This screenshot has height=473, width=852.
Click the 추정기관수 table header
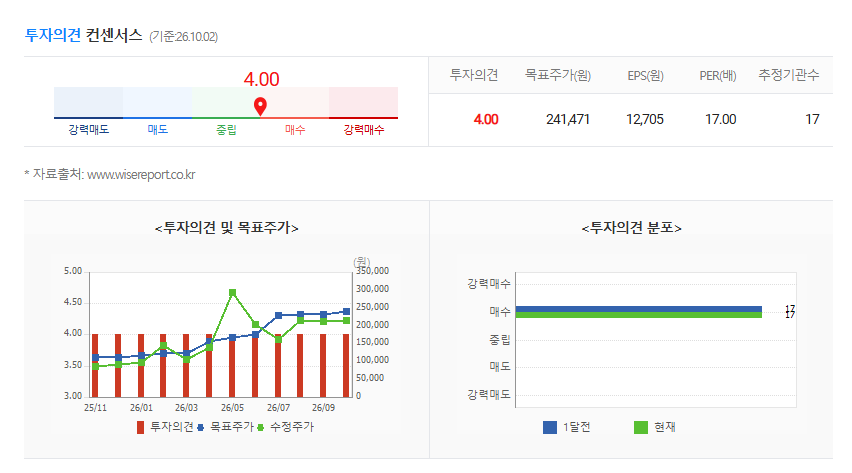click(788, 75)
